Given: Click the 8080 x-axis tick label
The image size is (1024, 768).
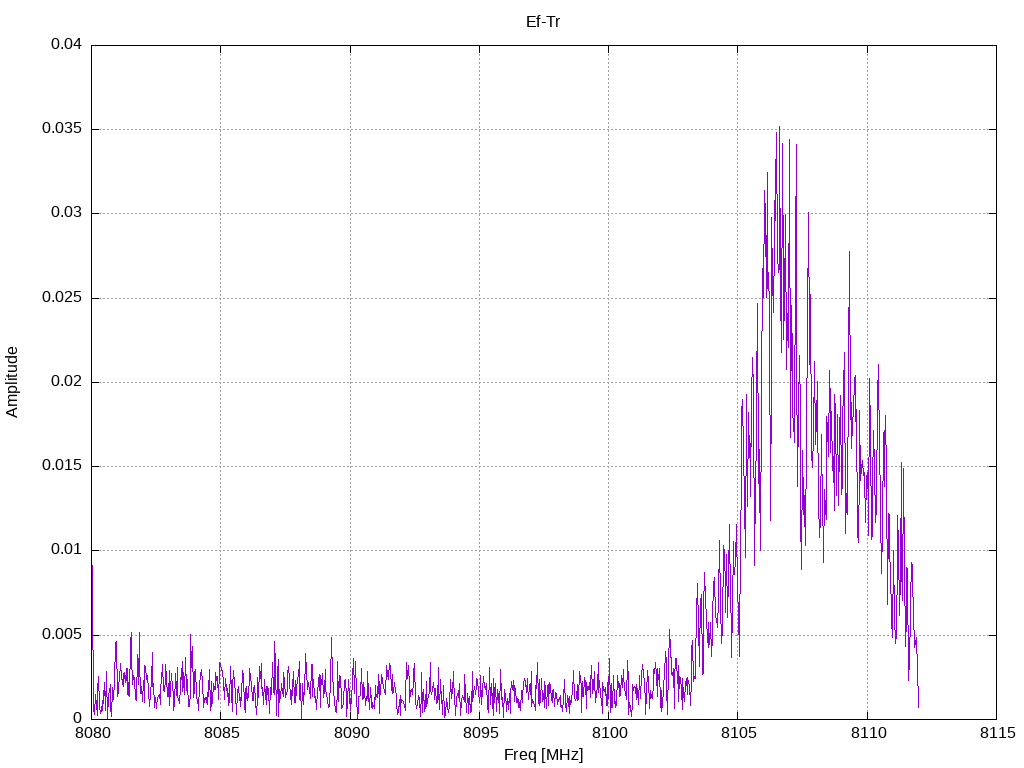Looking at the screenshot, I should (93, 733).
